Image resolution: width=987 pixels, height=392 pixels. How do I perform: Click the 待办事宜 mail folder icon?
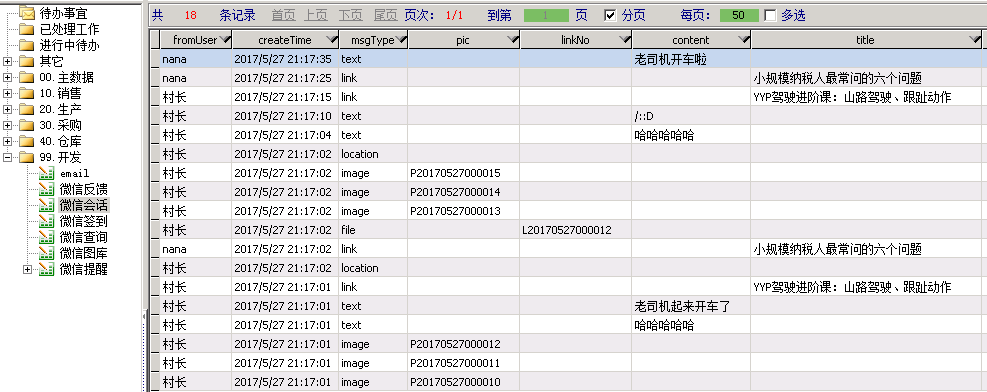(x=26, y=13)
